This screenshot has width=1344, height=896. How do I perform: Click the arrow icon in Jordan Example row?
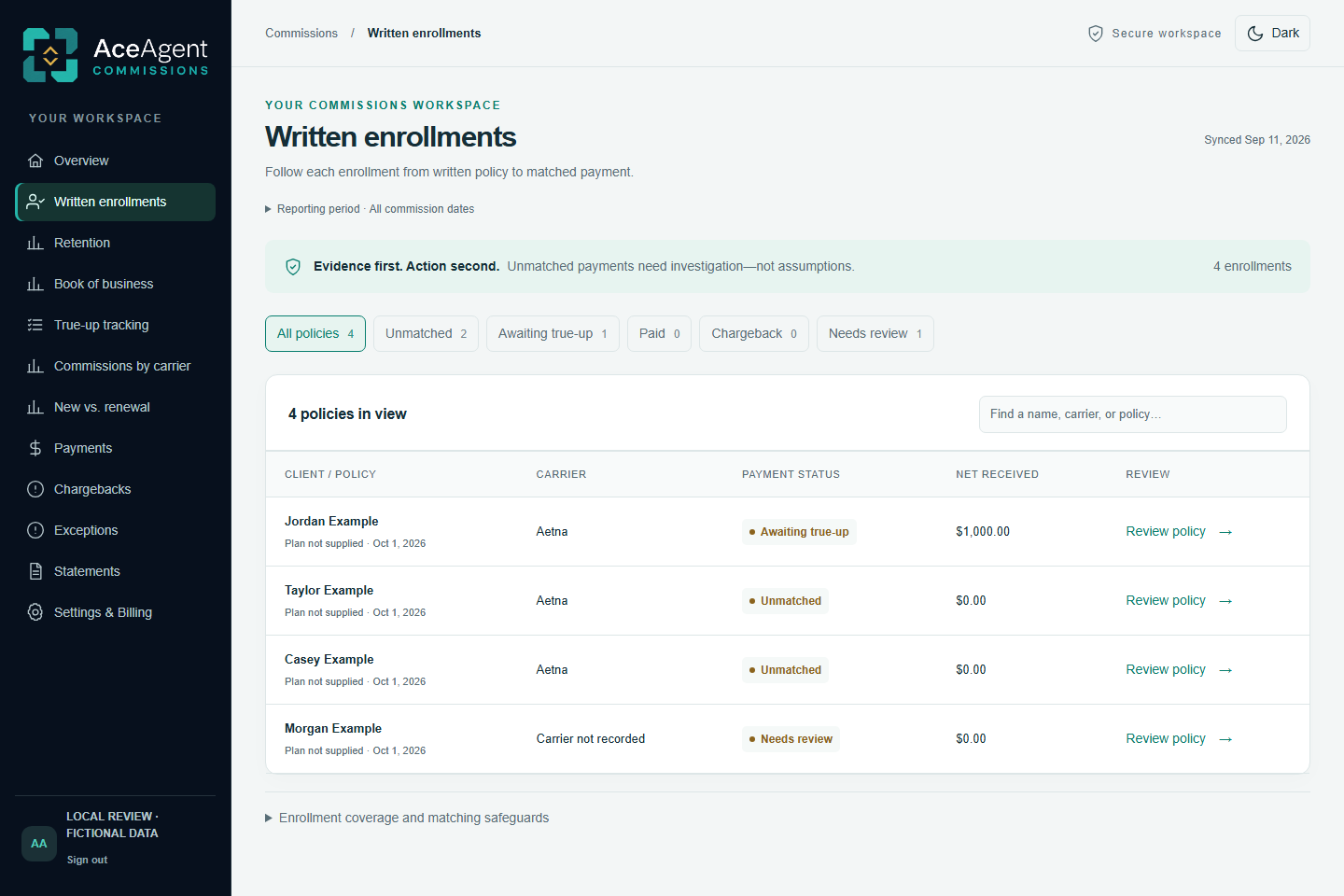(1226, 532)
